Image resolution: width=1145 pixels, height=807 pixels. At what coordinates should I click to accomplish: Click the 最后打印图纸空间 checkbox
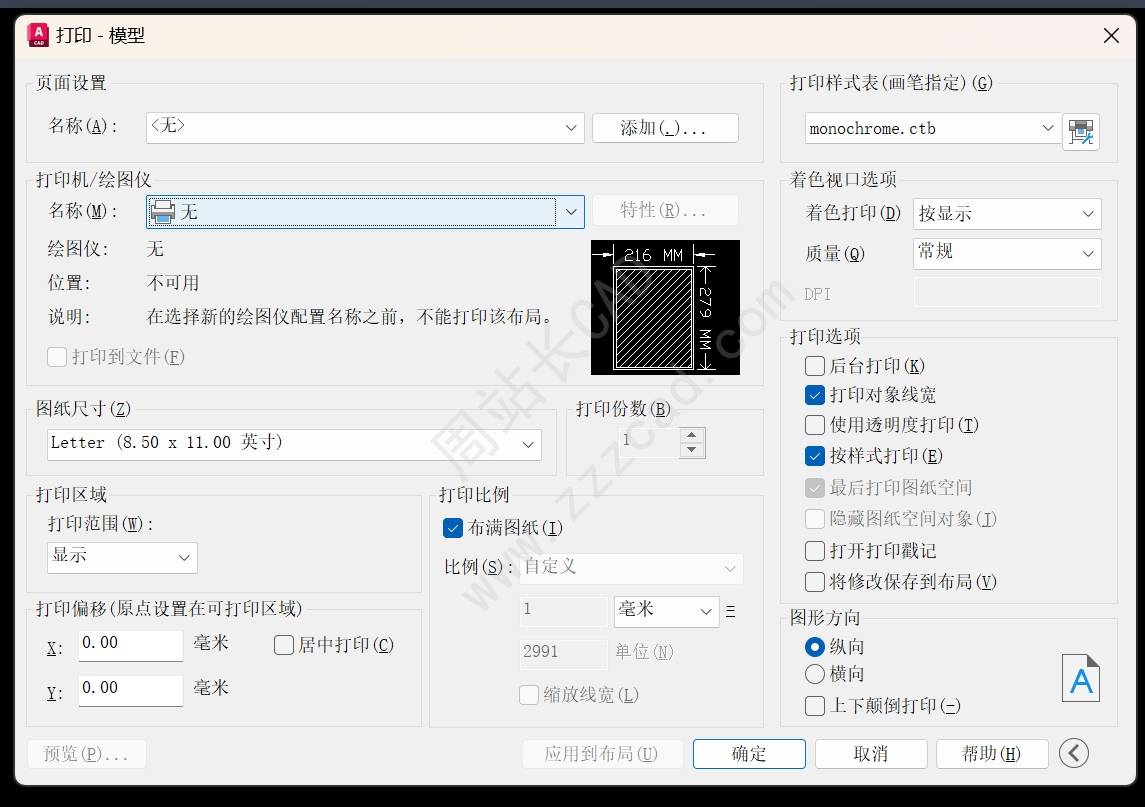pos(814,488)
